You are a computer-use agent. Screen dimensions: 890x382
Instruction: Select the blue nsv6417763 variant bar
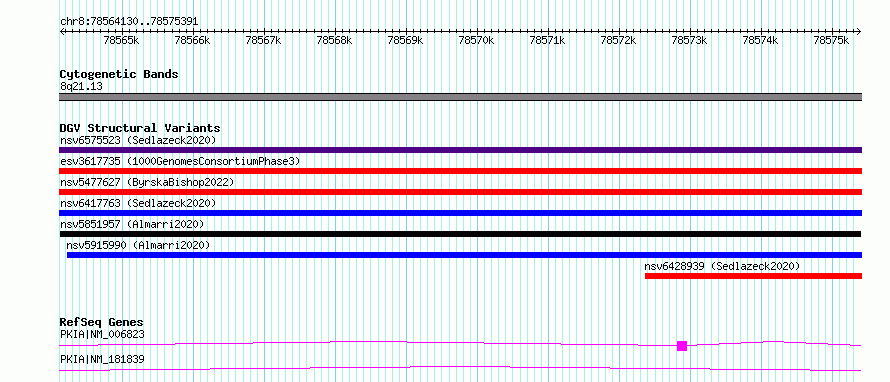pyautogui.click(x=460, y=213)
